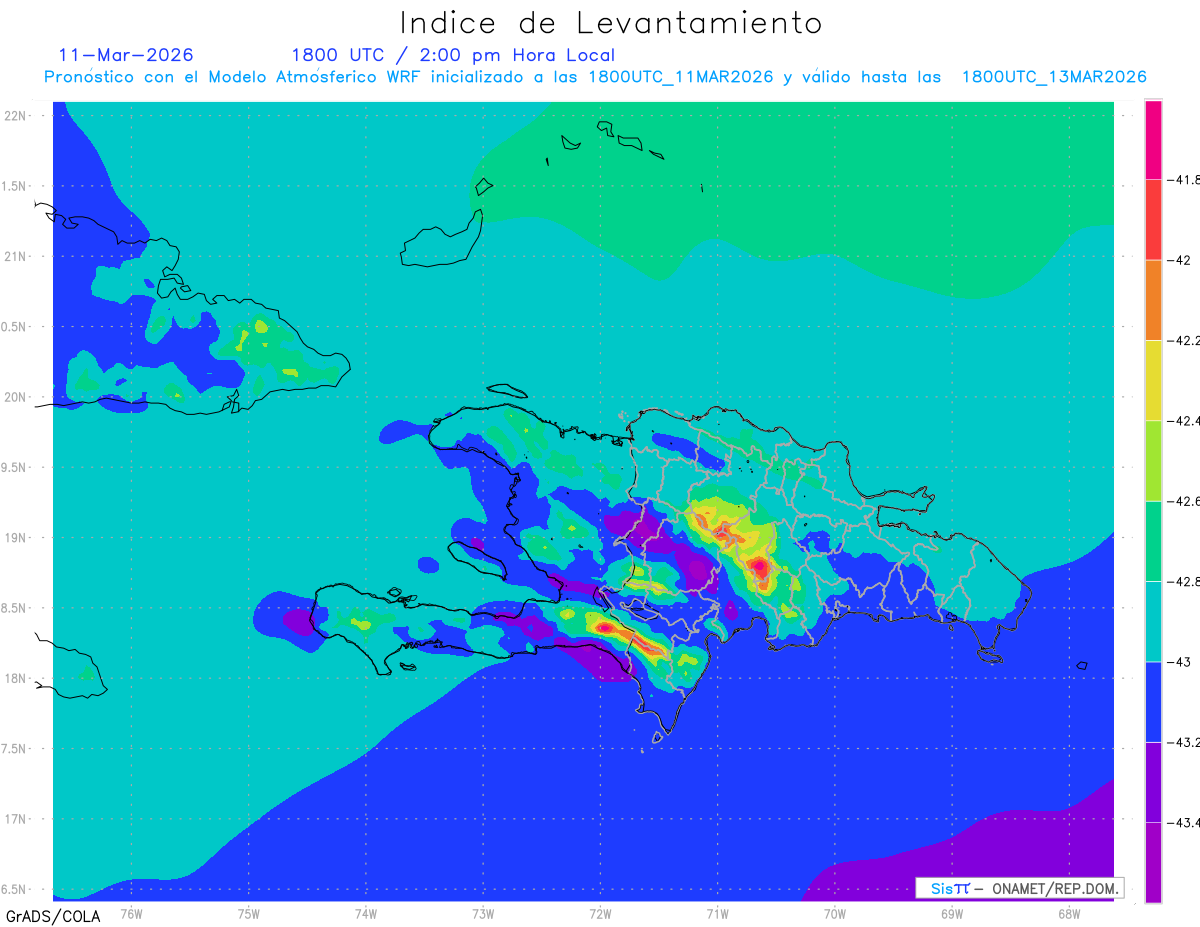Click the "ONAMET/REP.DOM." source box
This screenshot has height=927, width=1200.
tap(1020, 888)
